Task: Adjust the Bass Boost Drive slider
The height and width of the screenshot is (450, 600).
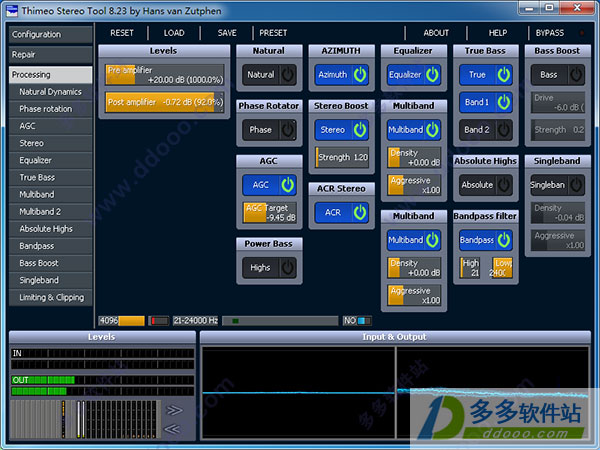Action: pos(558,102)
